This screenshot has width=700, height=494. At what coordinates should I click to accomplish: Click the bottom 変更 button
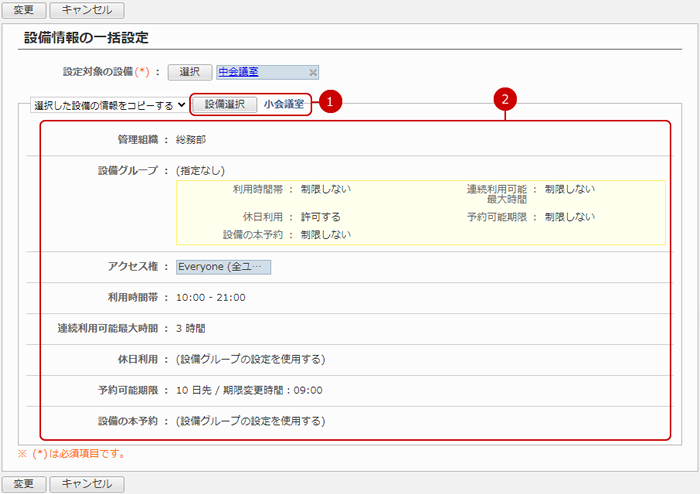pyautogui.click(x=23, y=484)
